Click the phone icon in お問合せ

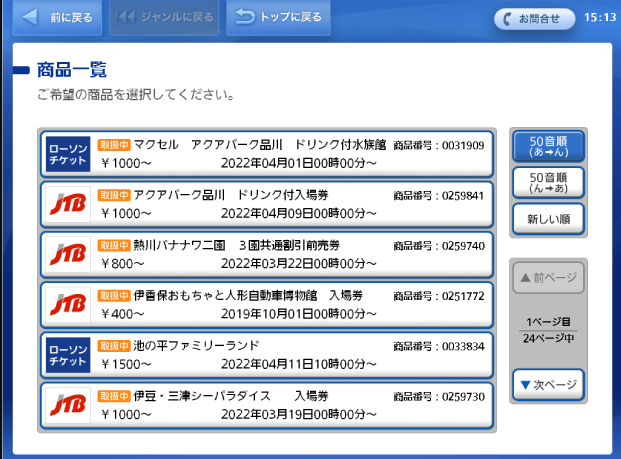507,19
